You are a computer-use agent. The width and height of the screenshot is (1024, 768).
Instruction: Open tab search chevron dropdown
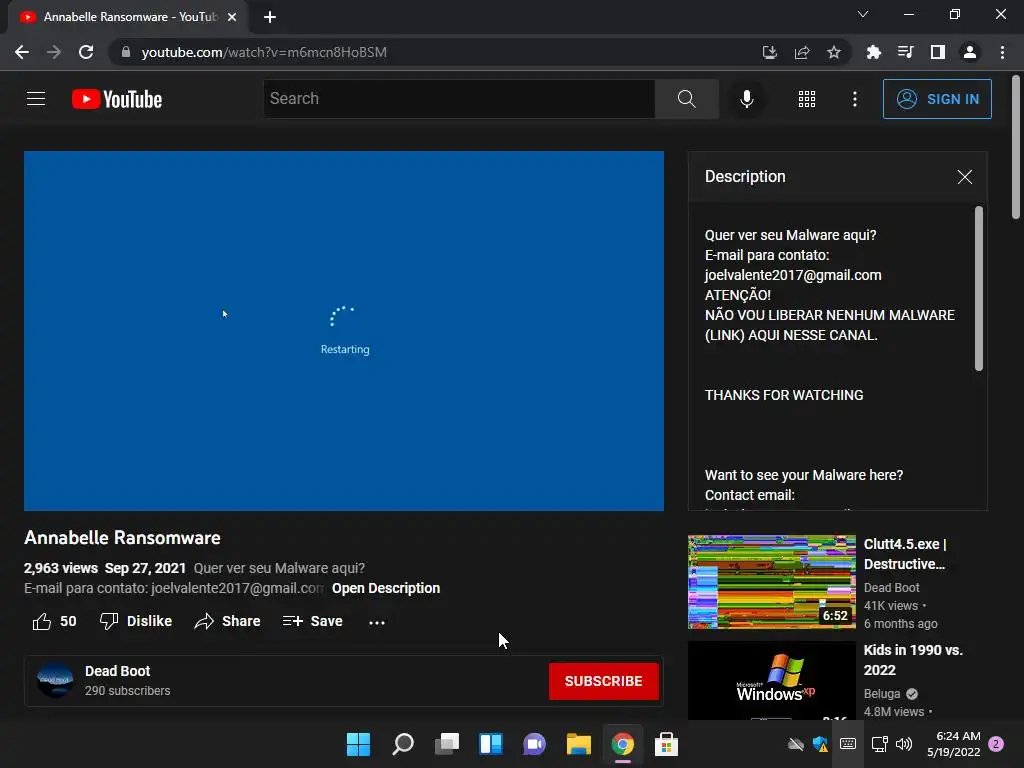tap(863, 14)
